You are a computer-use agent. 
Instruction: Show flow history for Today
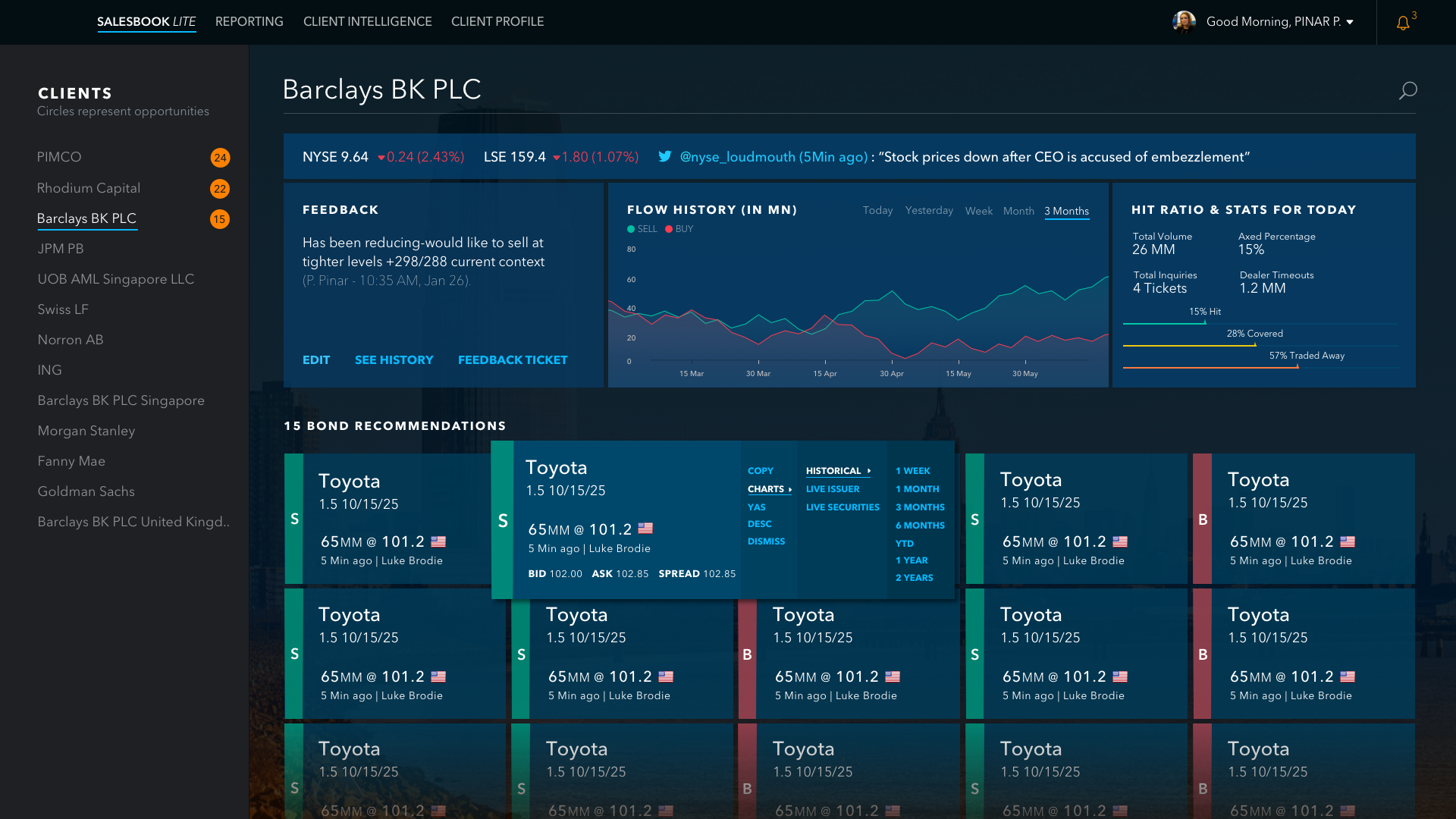click(877, 210)
